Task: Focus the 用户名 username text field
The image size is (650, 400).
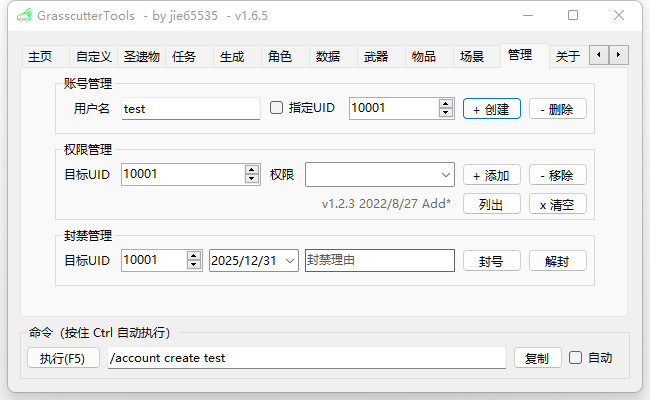Action: [x=190, y=109]
